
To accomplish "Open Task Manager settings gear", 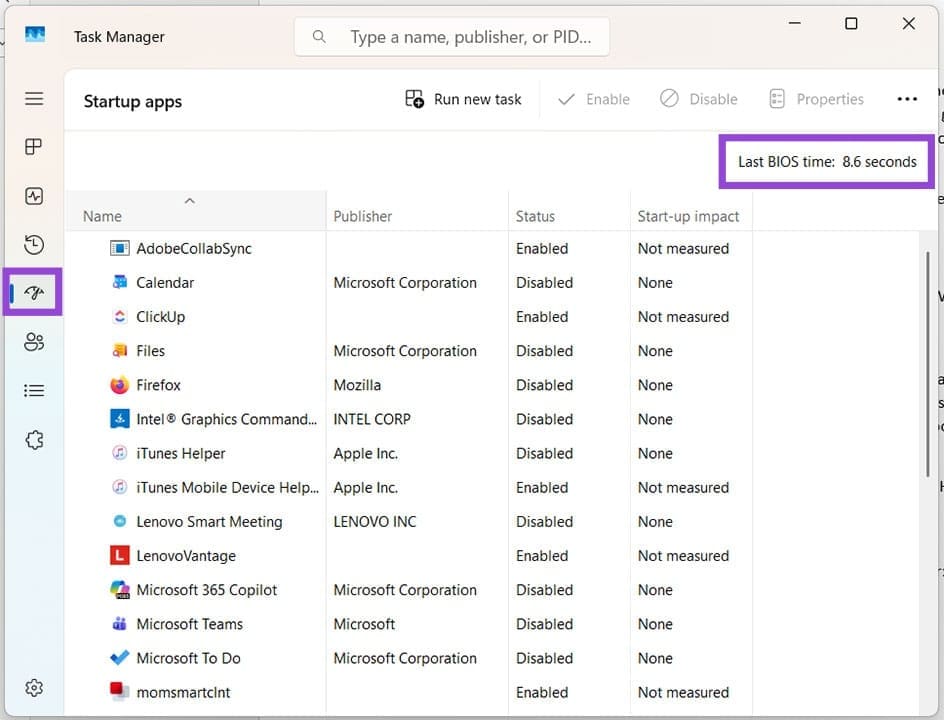I will [x=34, y=687].
